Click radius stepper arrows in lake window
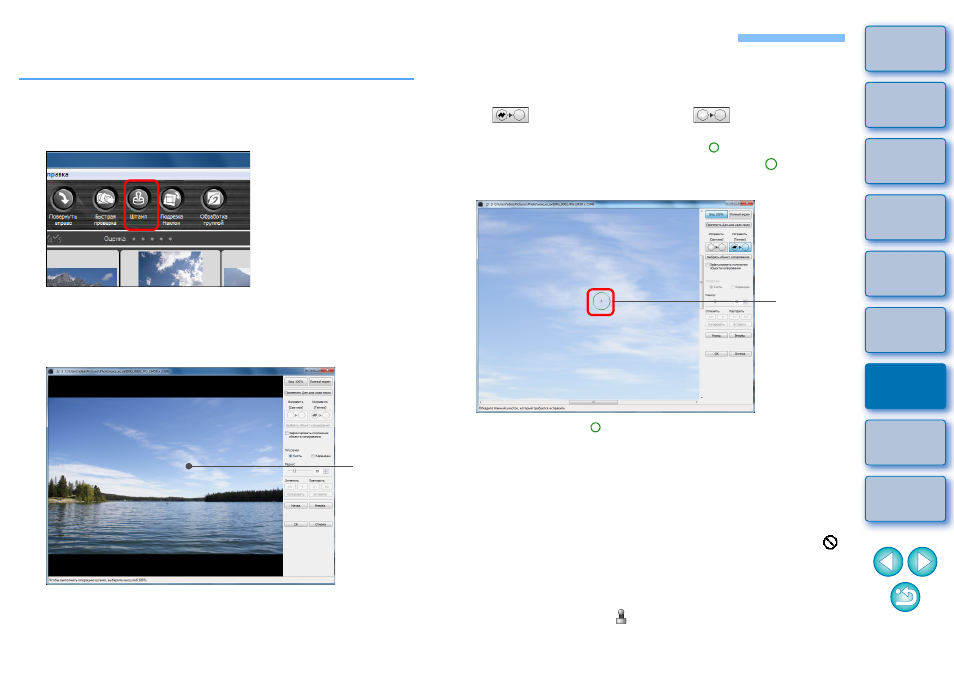This screenshot has height=674, width=954. tap(326, 471)
